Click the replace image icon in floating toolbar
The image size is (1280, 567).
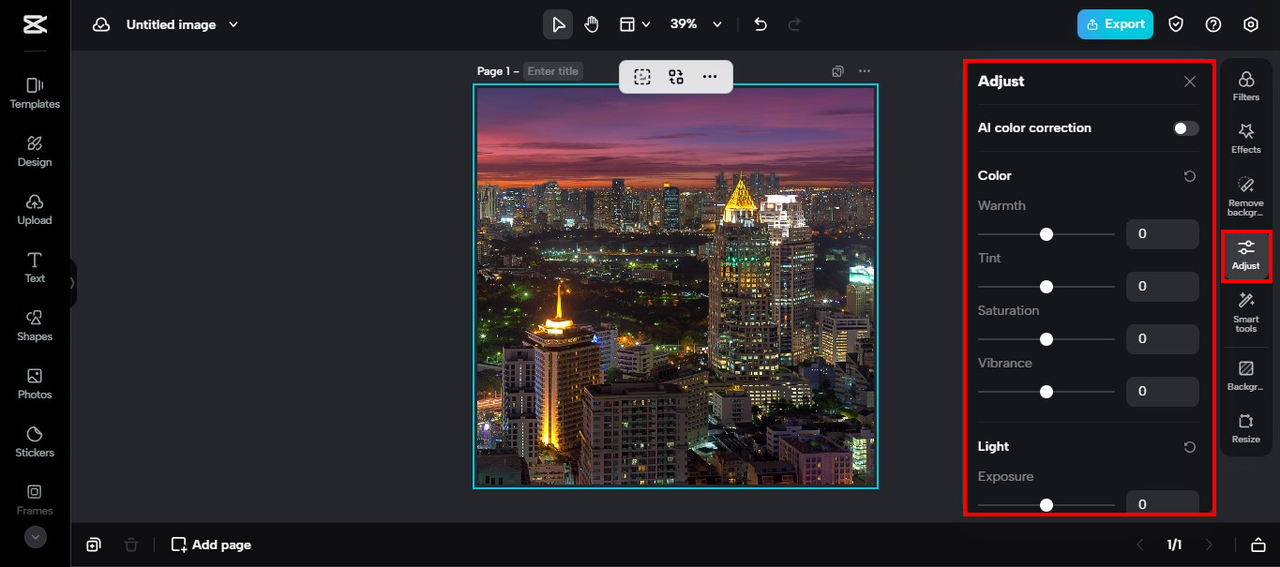click(x=676, y=77)
